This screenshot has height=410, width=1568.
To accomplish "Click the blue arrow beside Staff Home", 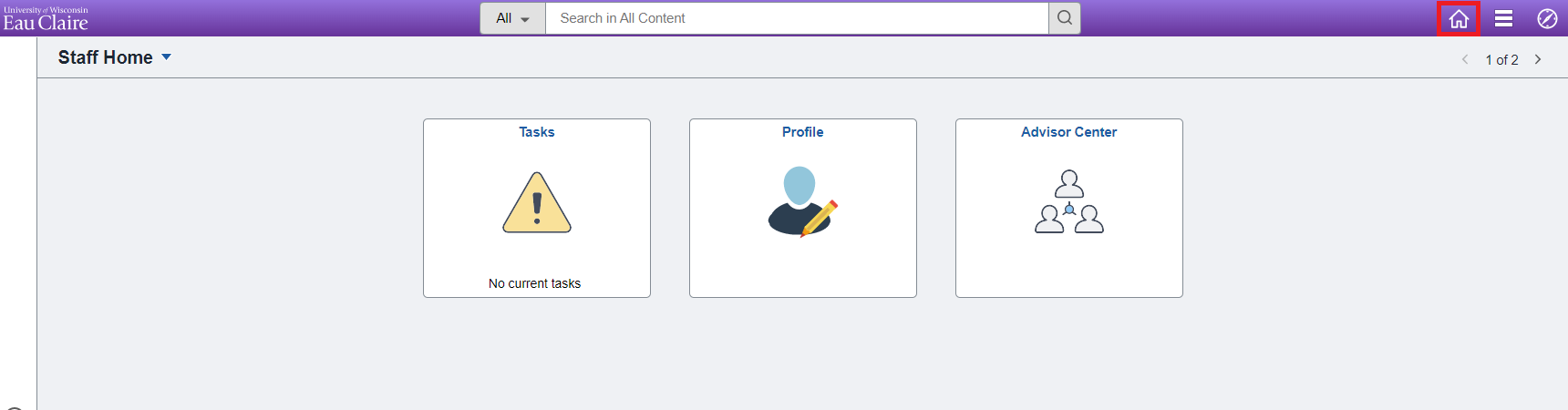I will click(x=166, y=57).
